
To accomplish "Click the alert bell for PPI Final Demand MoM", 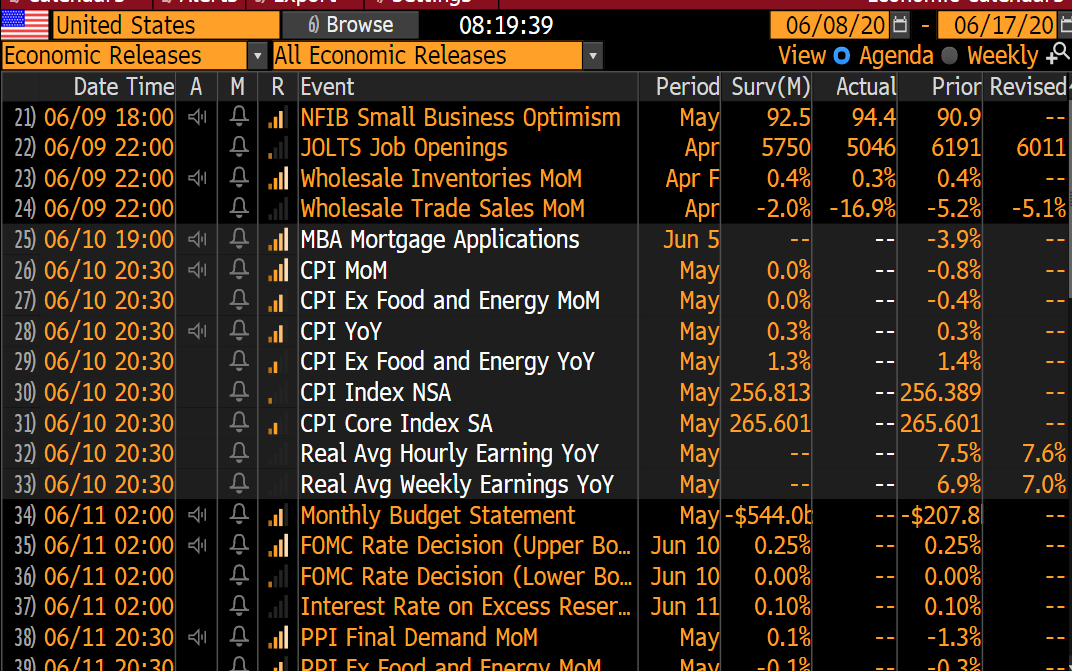I will tap(239, 637).
